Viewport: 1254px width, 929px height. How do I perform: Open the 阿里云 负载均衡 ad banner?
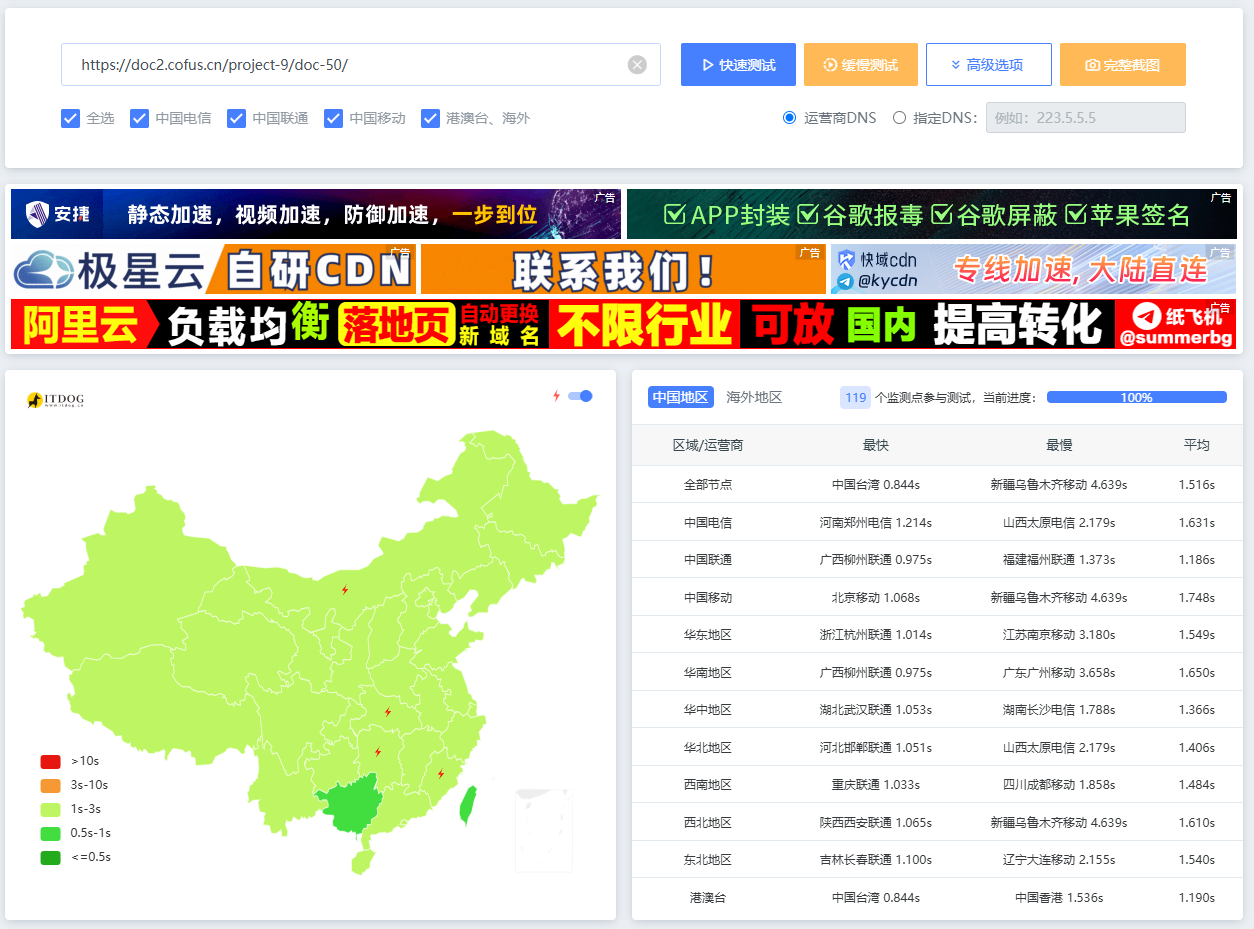[x=623, y=324]
